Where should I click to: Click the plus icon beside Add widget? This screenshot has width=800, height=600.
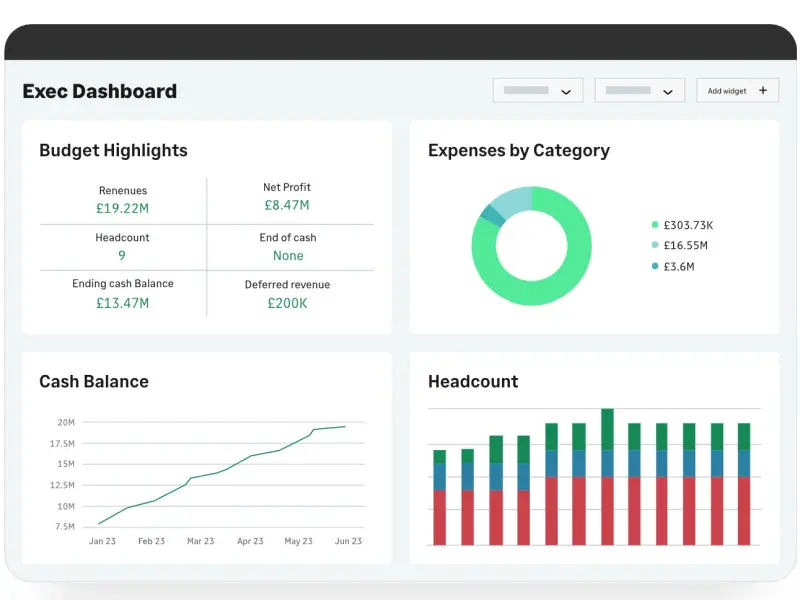point(763,90)
